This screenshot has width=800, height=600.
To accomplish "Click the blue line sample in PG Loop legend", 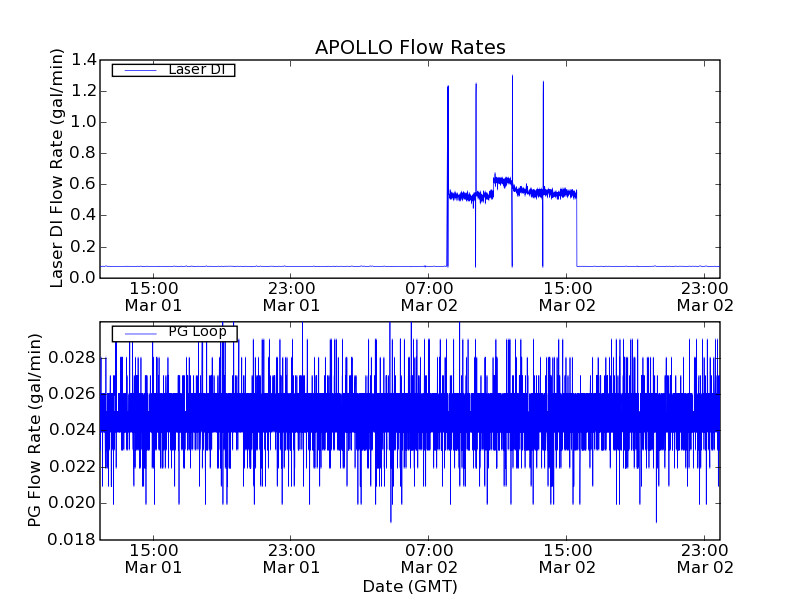I will pos(141,334).
